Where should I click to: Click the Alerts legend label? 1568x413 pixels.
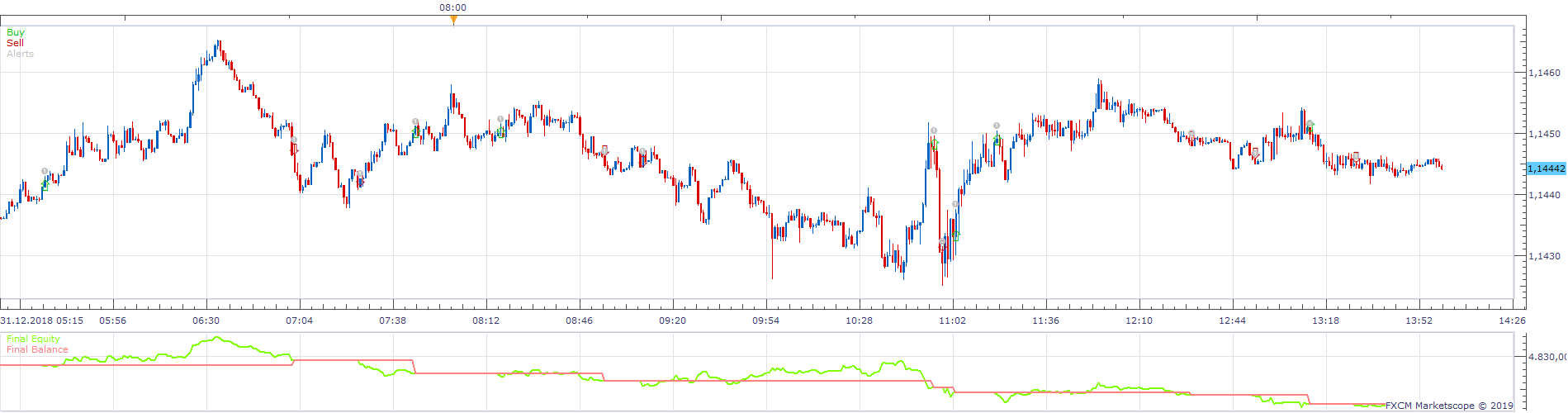pos(20,54)
